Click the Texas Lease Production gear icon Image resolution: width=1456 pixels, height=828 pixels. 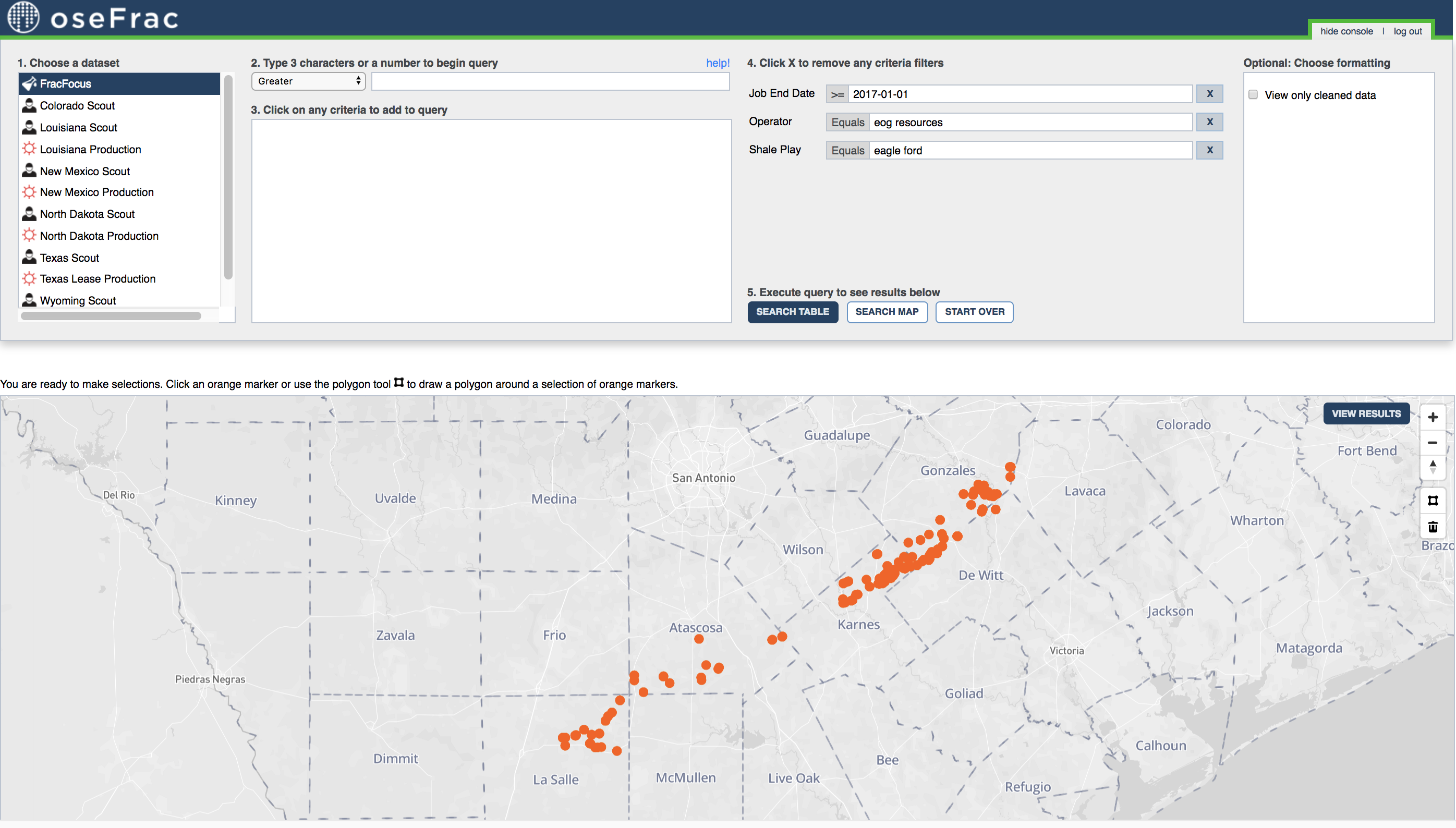(x=29, y=278)
